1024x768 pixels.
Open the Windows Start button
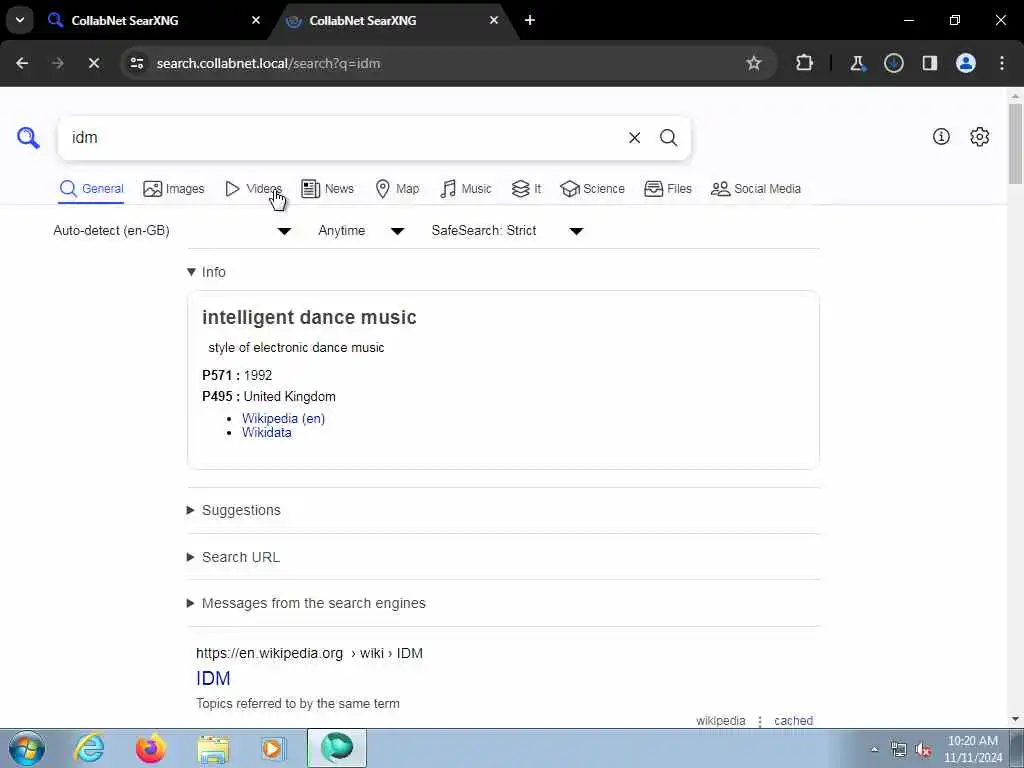27,748
